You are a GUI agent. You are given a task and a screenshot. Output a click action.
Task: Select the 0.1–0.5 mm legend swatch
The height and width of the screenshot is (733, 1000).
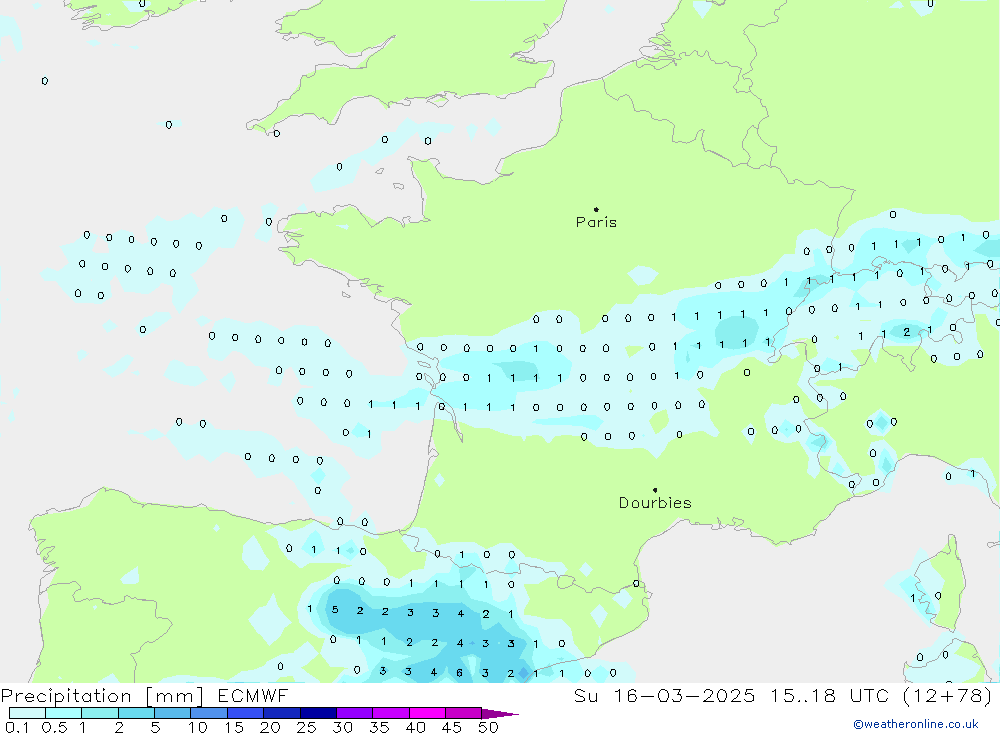[27, 713]
